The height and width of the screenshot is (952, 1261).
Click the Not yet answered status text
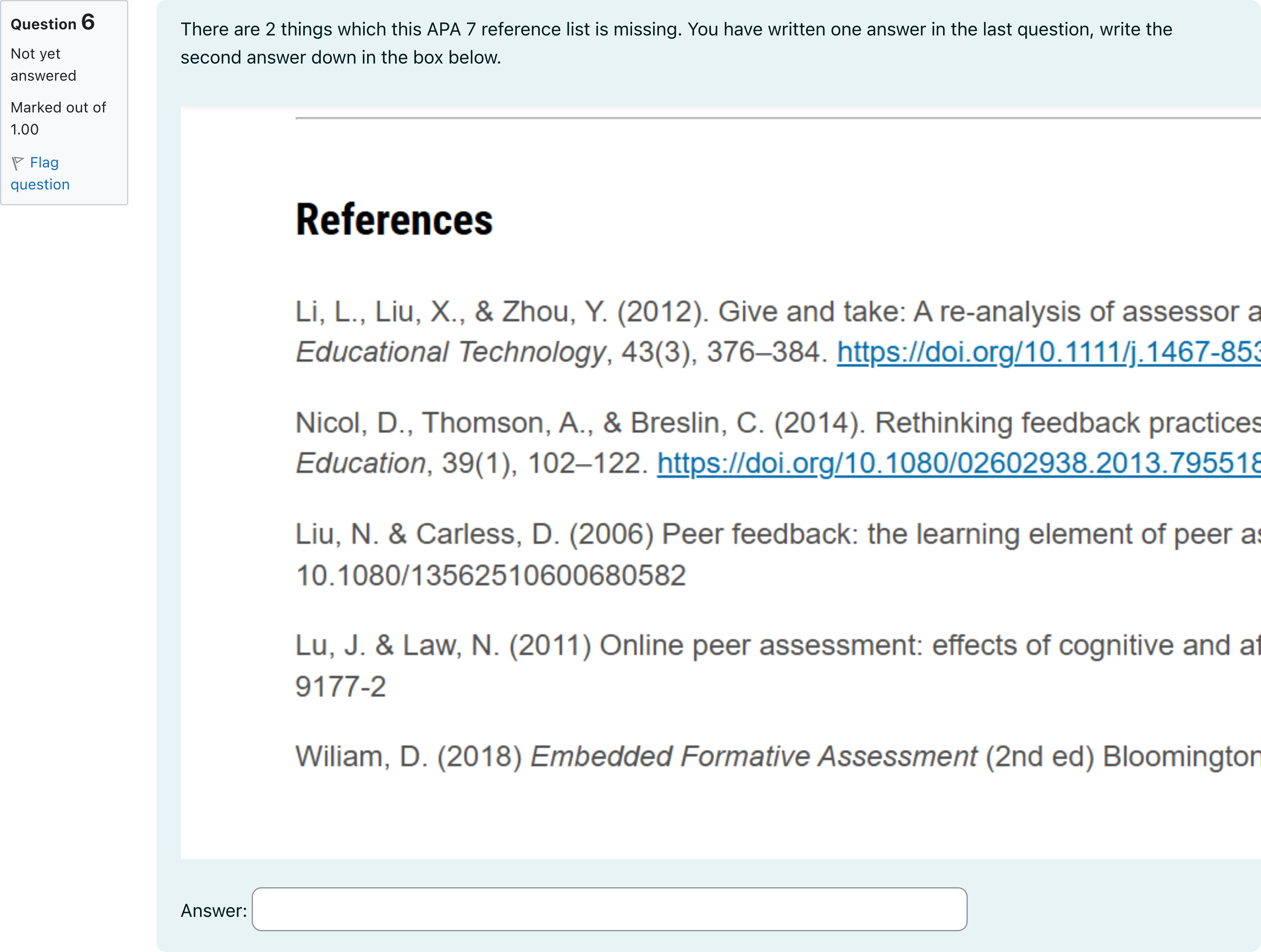point(43,64)
